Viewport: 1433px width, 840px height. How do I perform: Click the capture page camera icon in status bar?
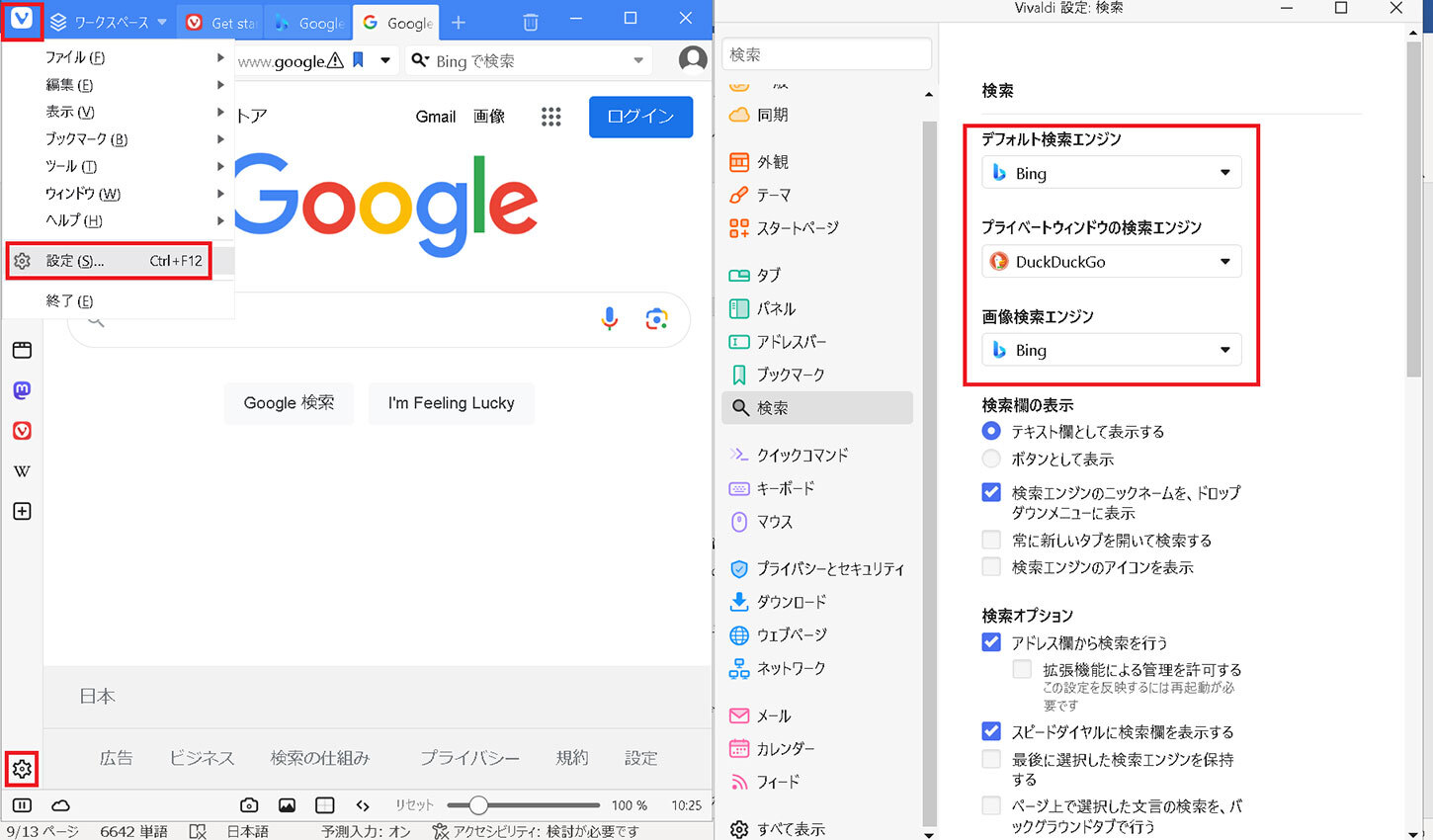coord(249,805)
